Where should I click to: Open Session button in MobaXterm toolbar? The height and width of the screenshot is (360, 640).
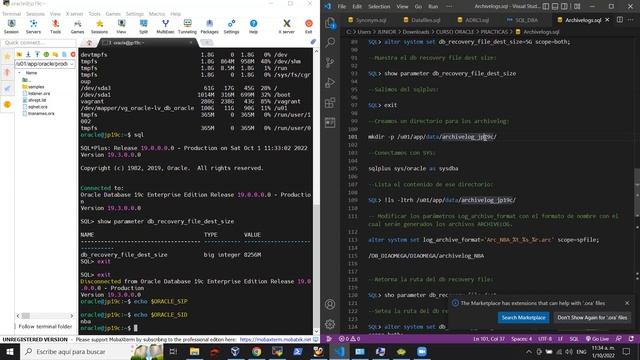tap(11, 27)
